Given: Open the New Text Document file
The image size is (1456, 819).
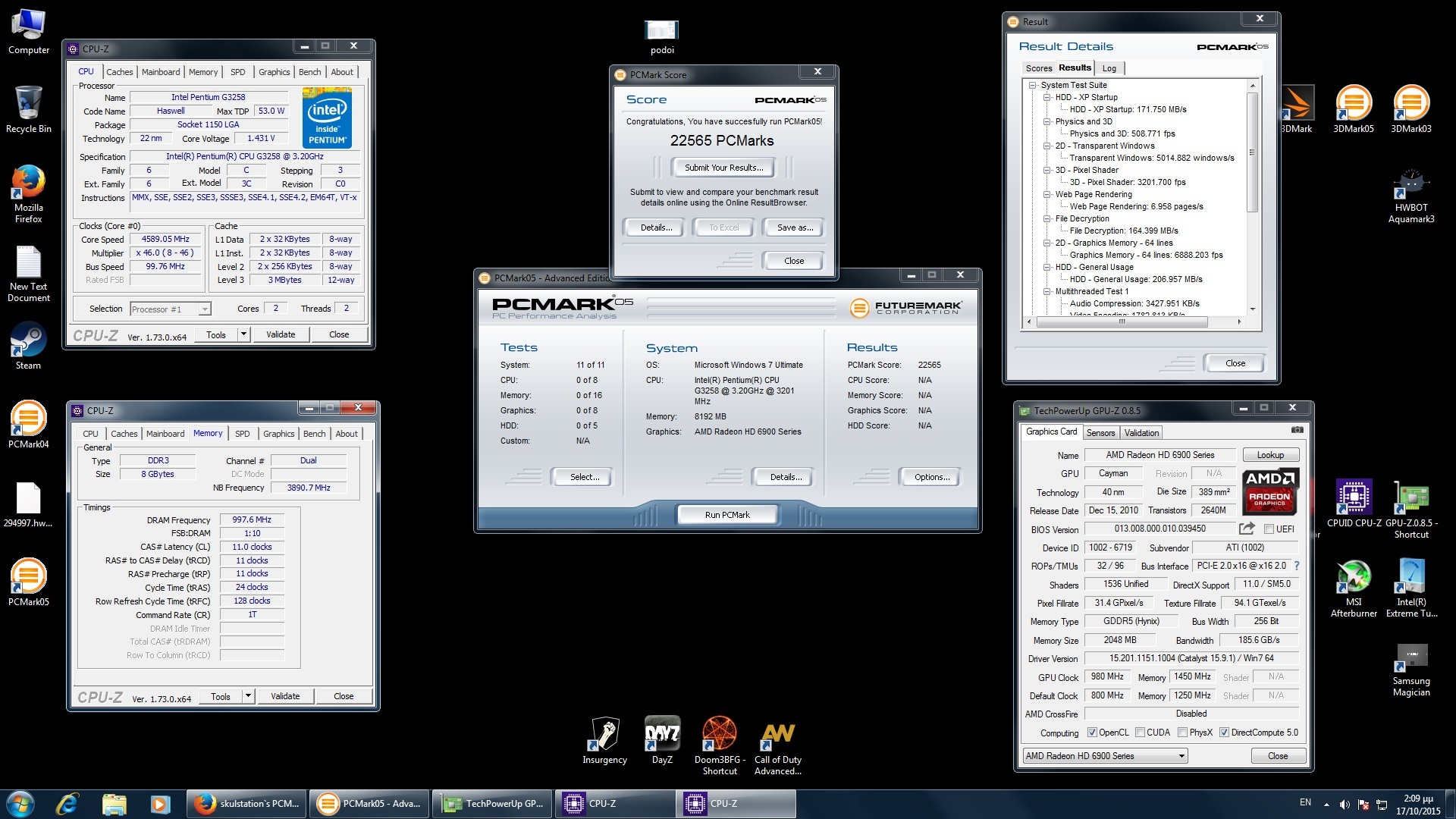Looking at the screenshot, I should [x=28, y=273].
